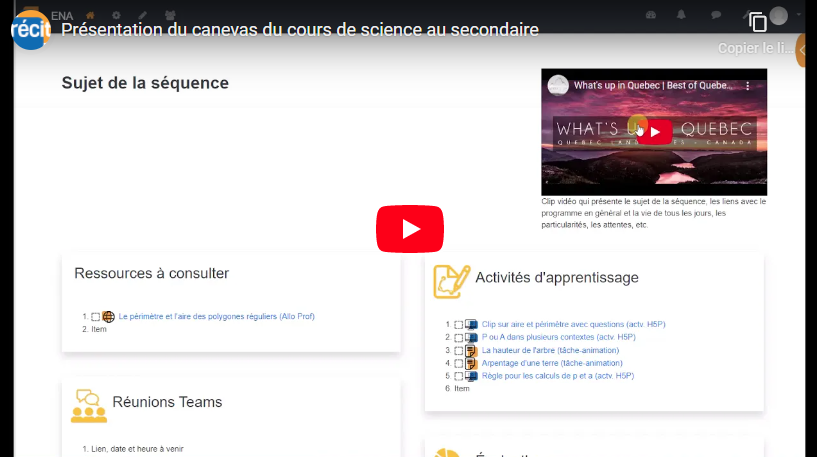This screenshot has width=817, height=457.
Task: Tick the checkbox beside La hauteur de l'arbre
Action: 458,351
